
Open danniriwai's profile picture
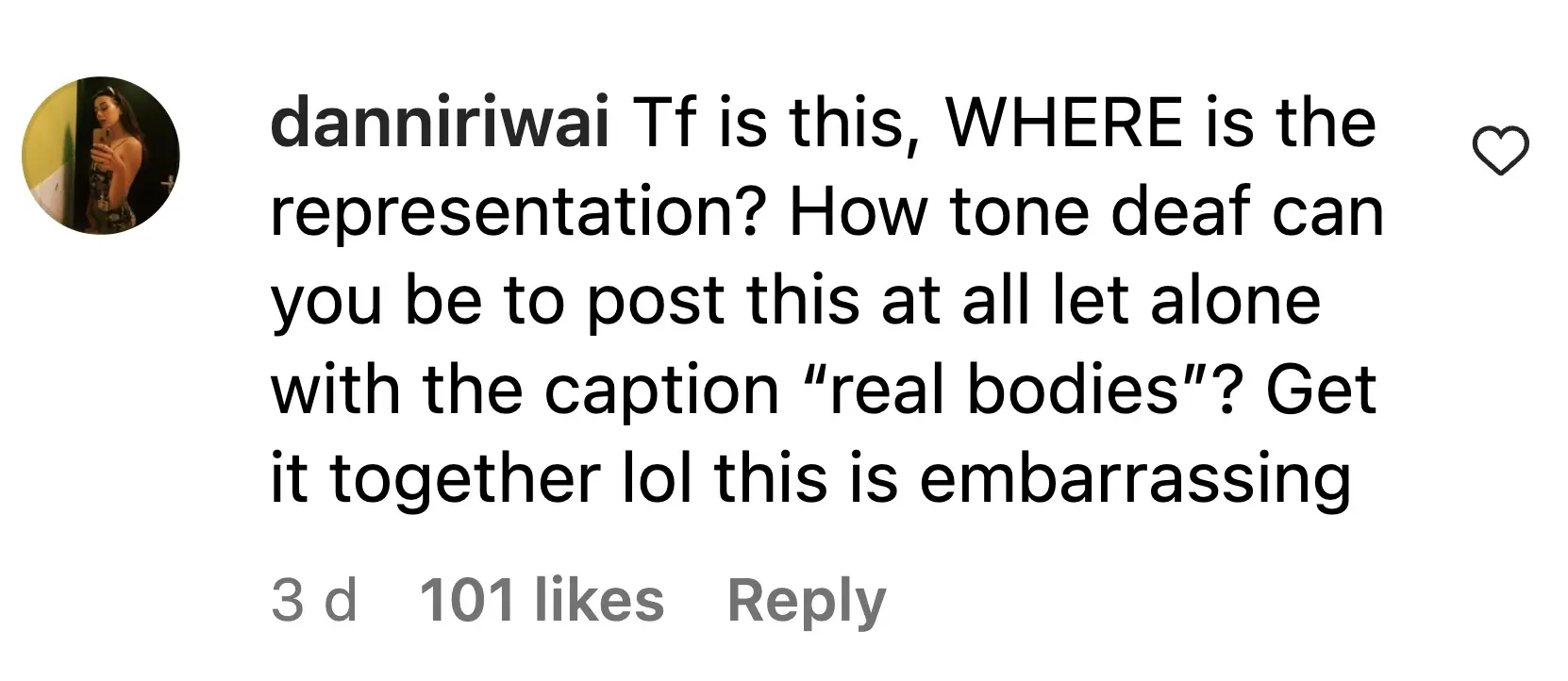(101, 156)
